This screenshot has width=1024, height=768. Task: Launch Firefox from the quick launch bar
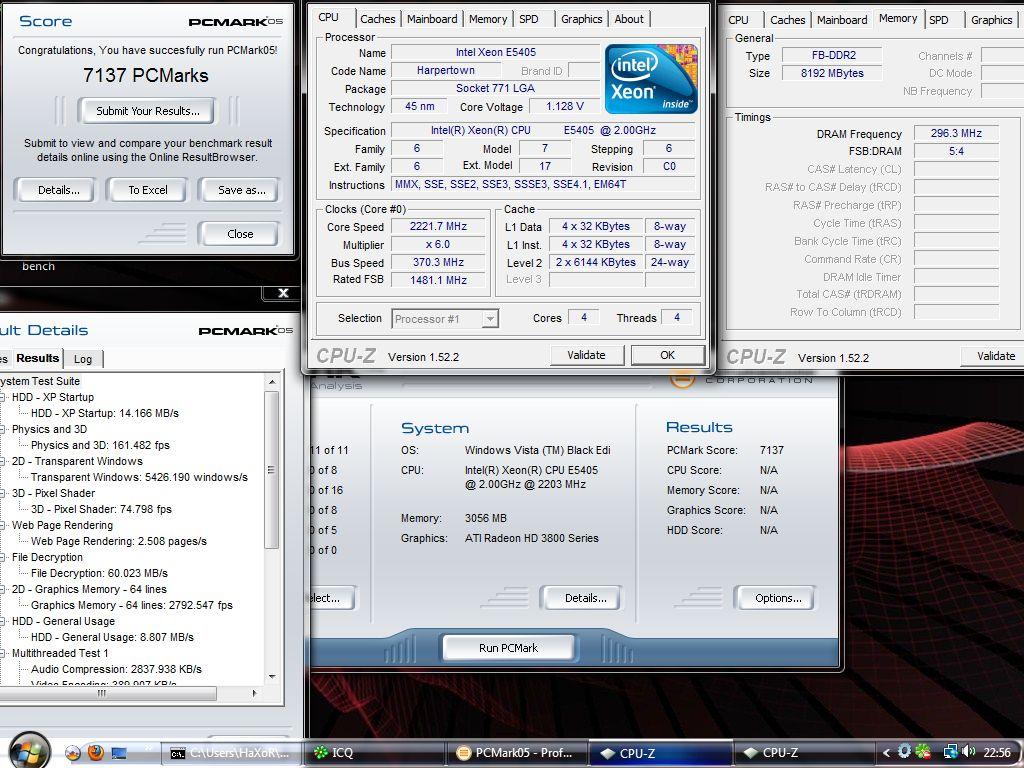tap(96, 753)
